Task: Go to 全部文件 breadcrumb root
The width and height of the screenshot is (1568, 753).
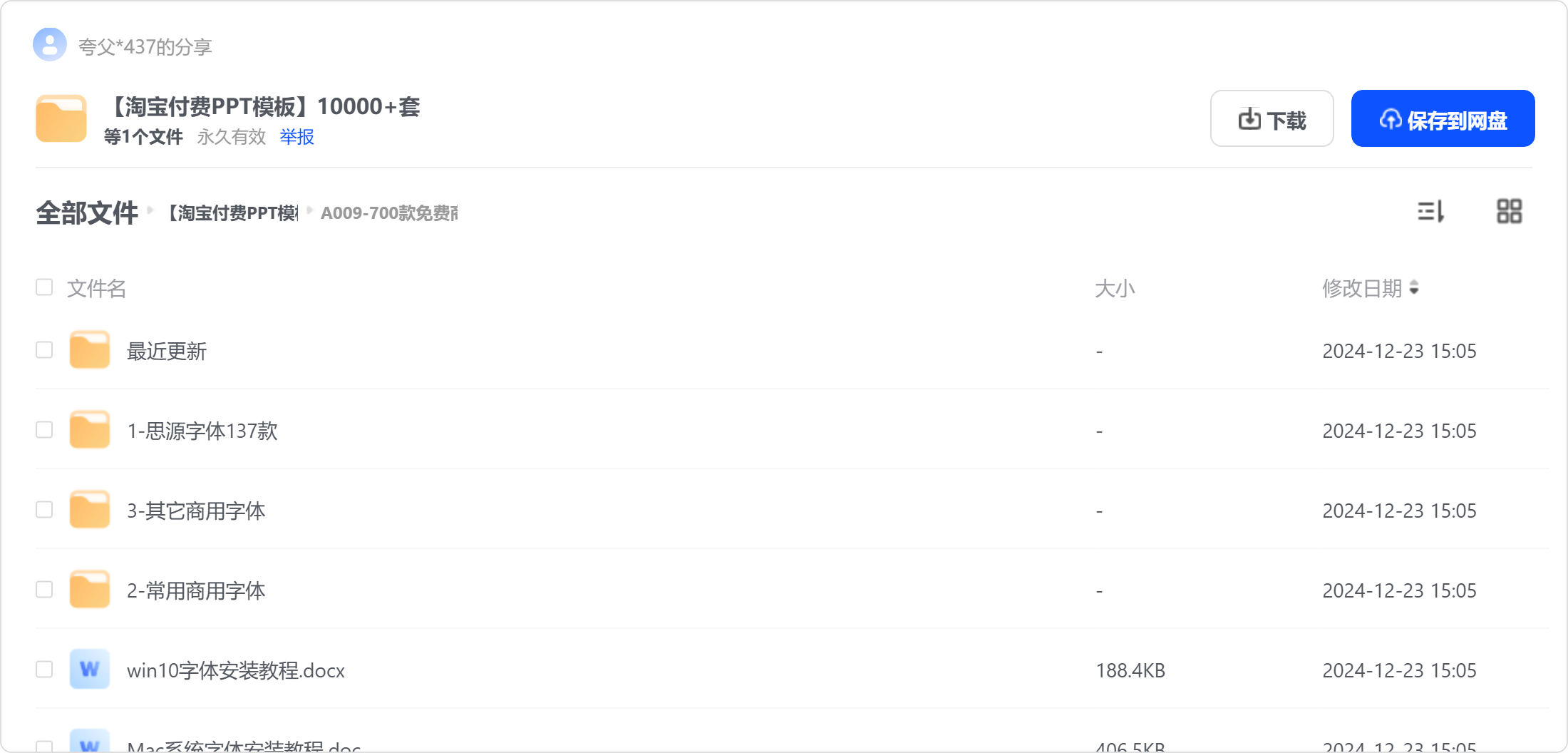Action: coord(87,212)
